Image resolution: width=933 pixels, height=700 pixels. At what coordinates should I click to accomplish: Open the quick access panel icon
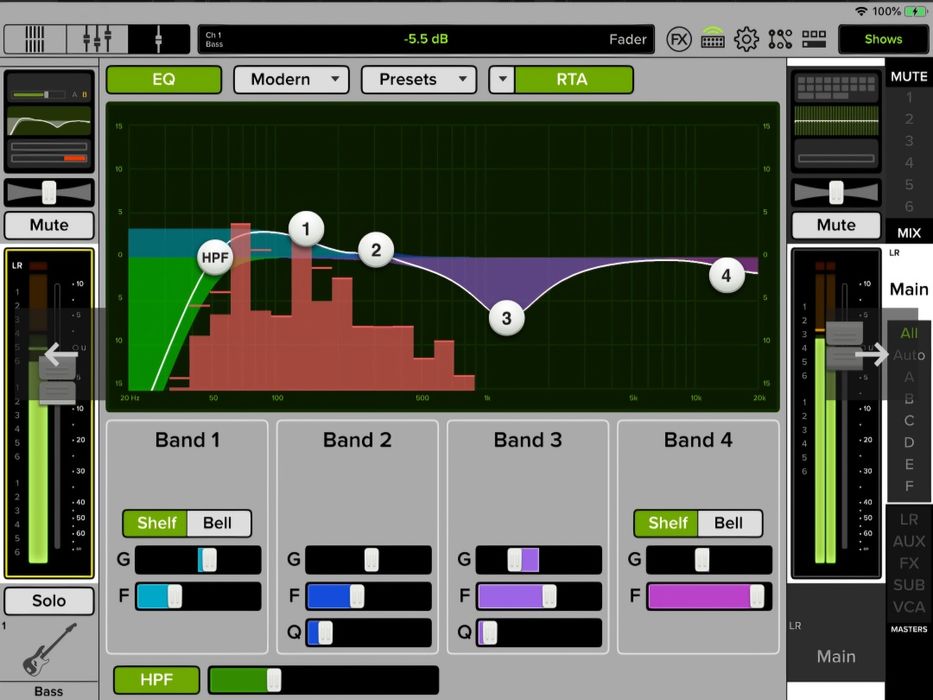coord(814,39)
